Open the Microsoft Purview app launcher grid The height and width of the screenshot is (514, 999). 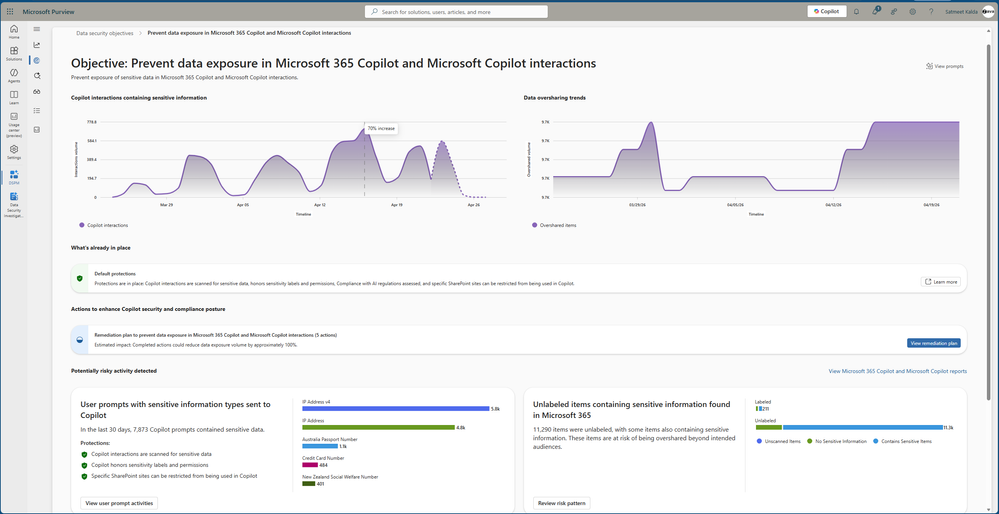(10, 12)
